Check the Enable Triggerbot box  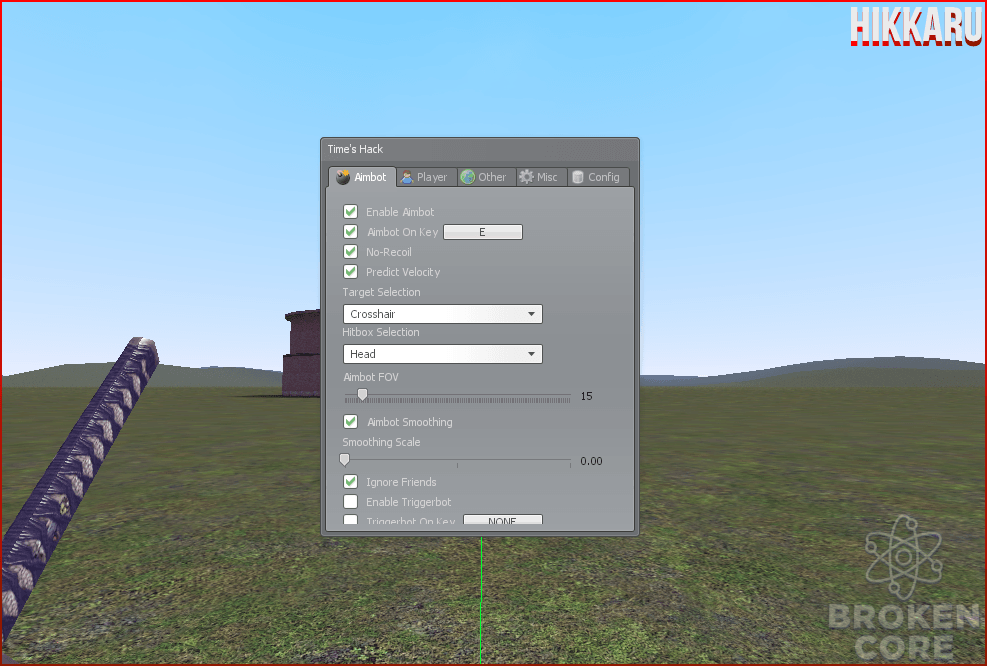coord(351,502)
